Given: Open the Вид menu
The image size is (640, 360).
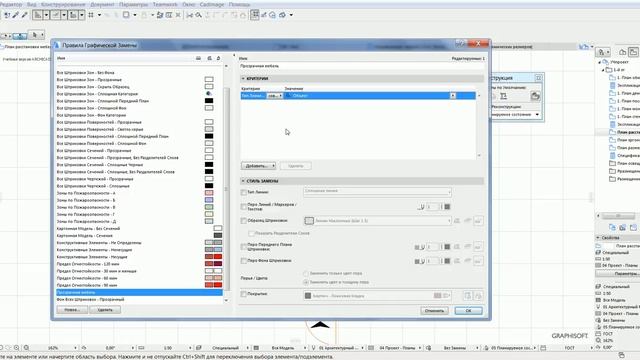Looking at the screenshot, I should (31, 4).
